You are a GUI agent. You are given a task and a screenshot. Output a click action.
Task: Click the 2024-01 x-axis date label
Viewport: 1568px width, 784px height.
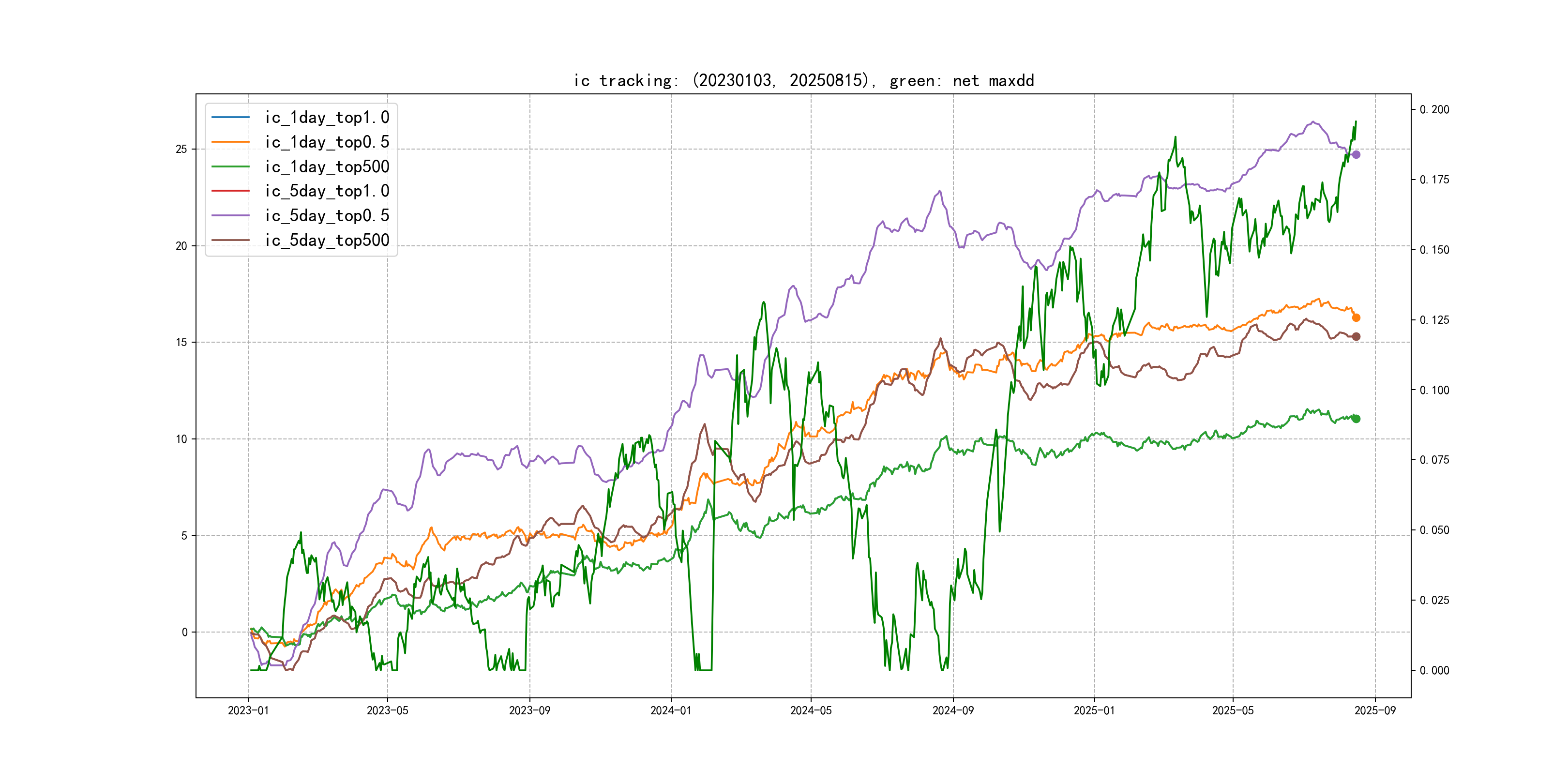point(671,710)
